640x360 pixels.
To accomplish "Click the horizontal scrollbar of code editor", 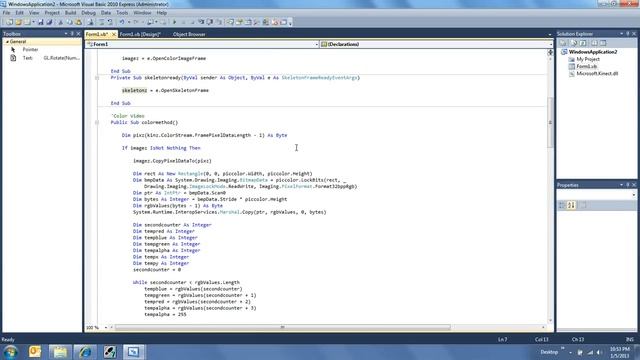I will pos(282,327).
